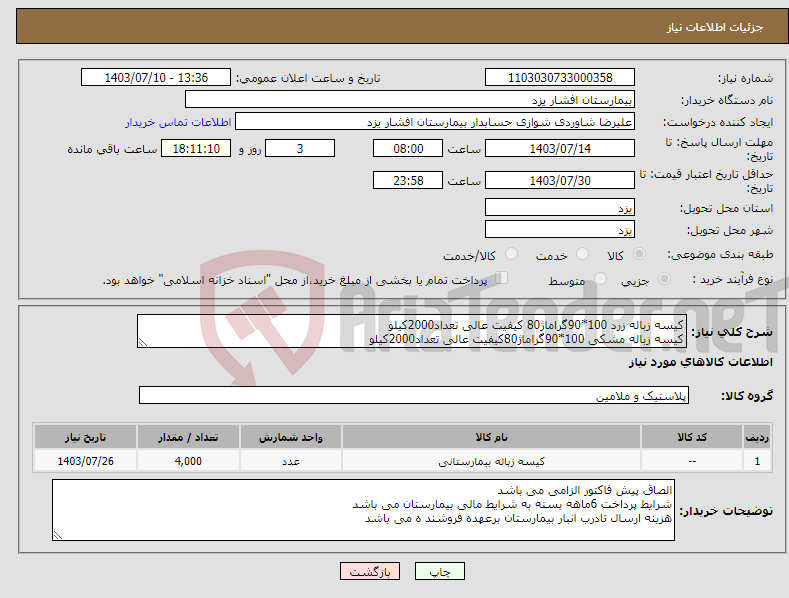Select the کالا radio button
789x598 pixels.
[639, 254]
